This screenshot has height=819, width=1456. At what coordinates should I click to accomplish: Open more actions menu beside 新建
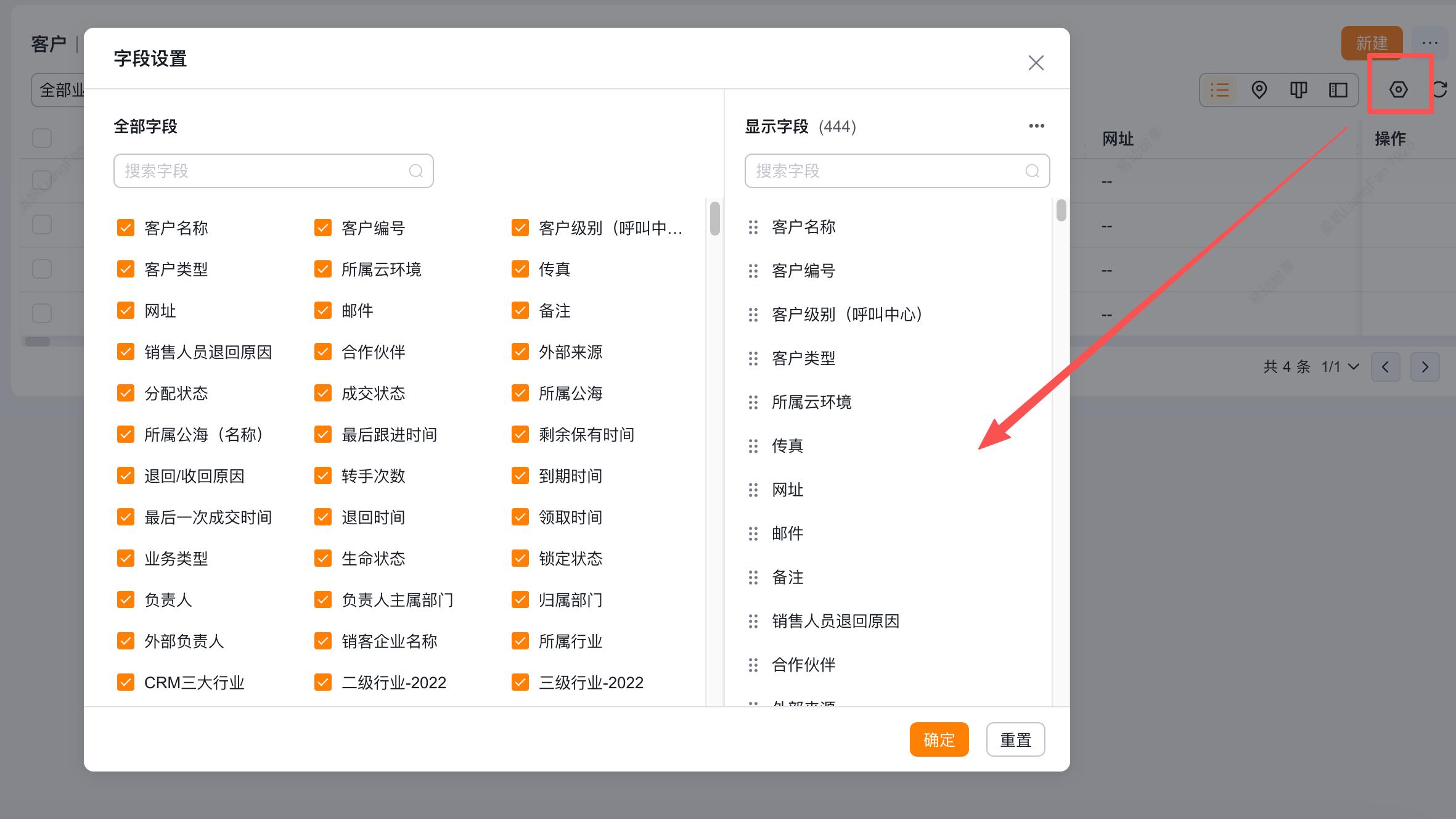[x=1429, y=43]
